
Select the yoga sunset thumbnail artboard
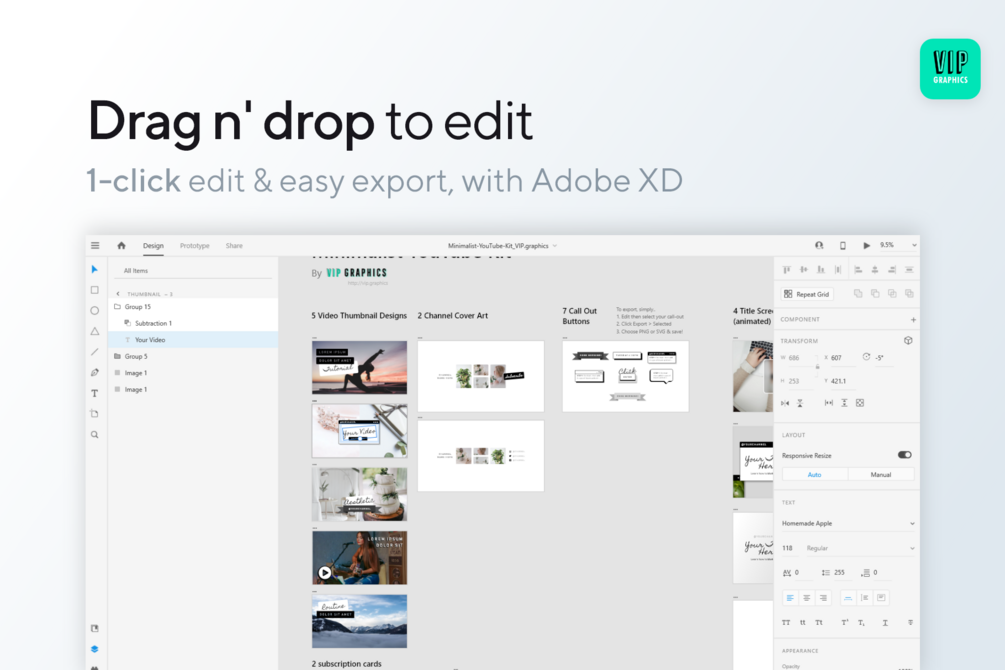(360, 367)
